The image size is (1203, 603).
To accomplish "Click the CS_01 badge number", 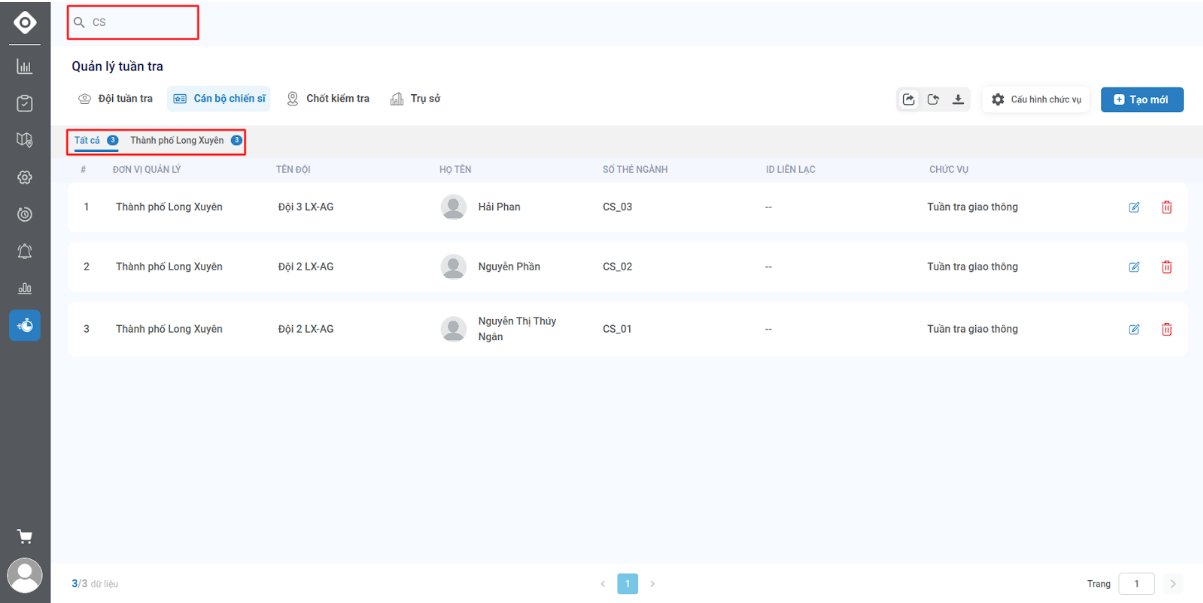I will (x=617, y=329).
